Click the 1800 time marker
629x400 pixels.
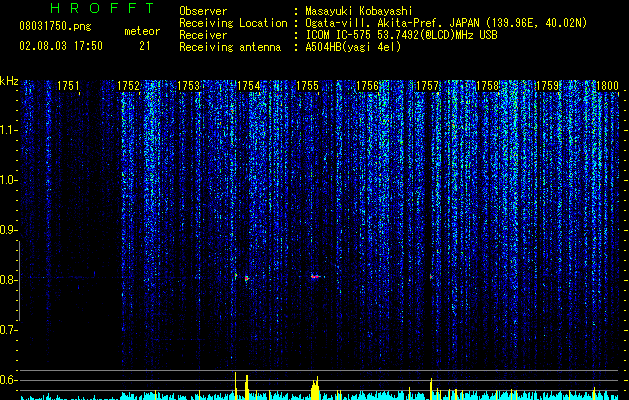coord(607,86)
